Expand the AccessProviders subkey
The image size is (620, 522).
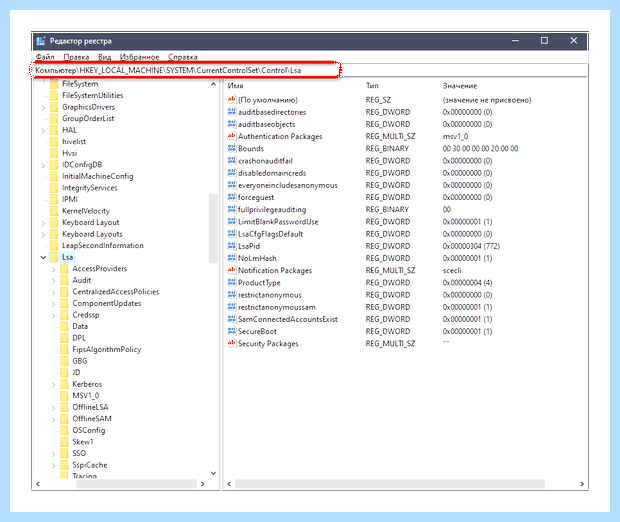point(53,269)
